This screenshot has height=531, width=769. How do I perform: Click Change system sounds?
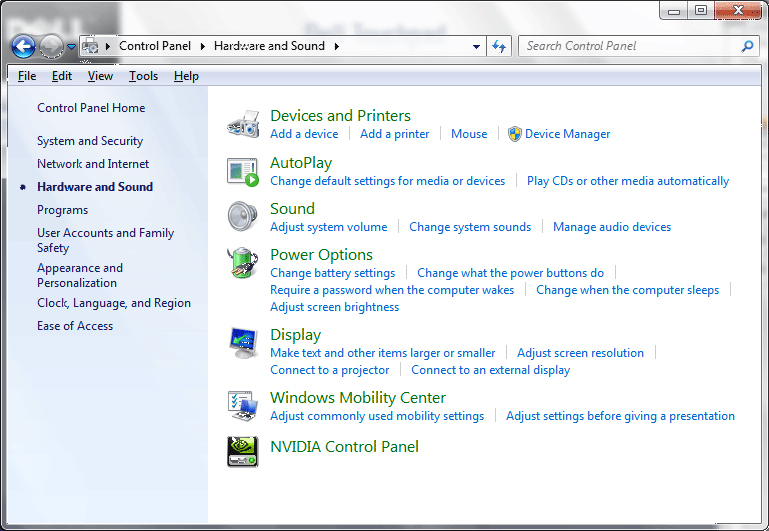[x=470, y=227]
